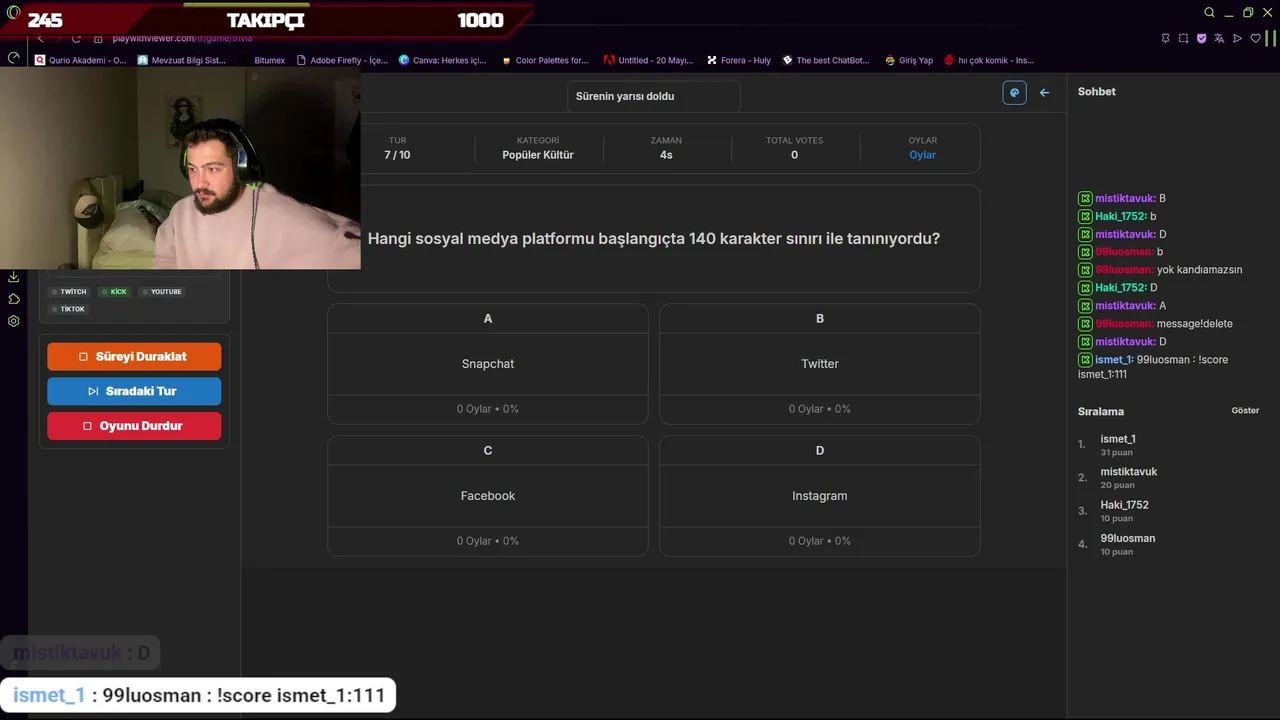This screenshot has height=720, width=1280.
Task: Open the settings gear icon in sidebar
Action: (x=13, y=321)
